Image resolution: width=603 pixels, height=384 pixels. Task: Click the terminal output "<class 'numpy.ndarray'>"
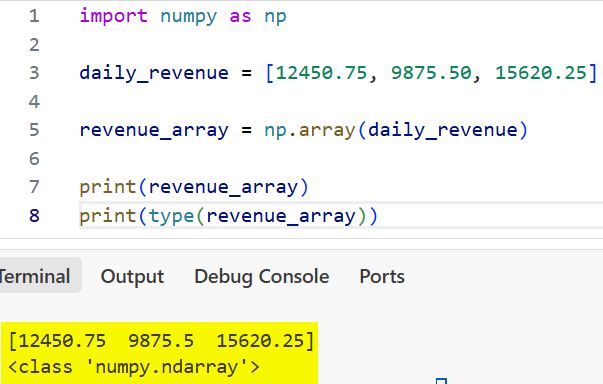tap(134, 367)
